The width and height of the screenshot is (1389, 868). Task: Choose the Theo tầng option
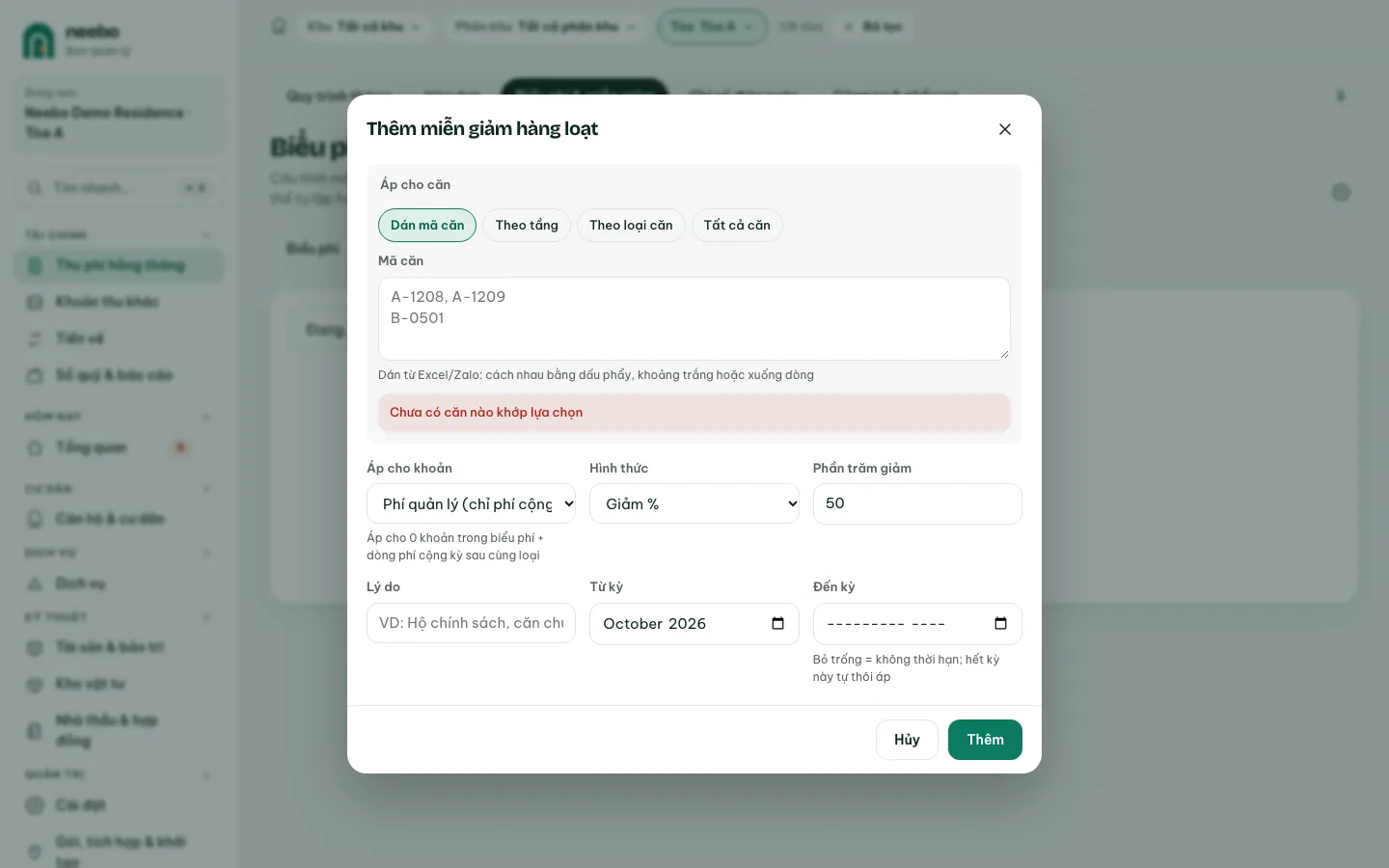[527, 225]
